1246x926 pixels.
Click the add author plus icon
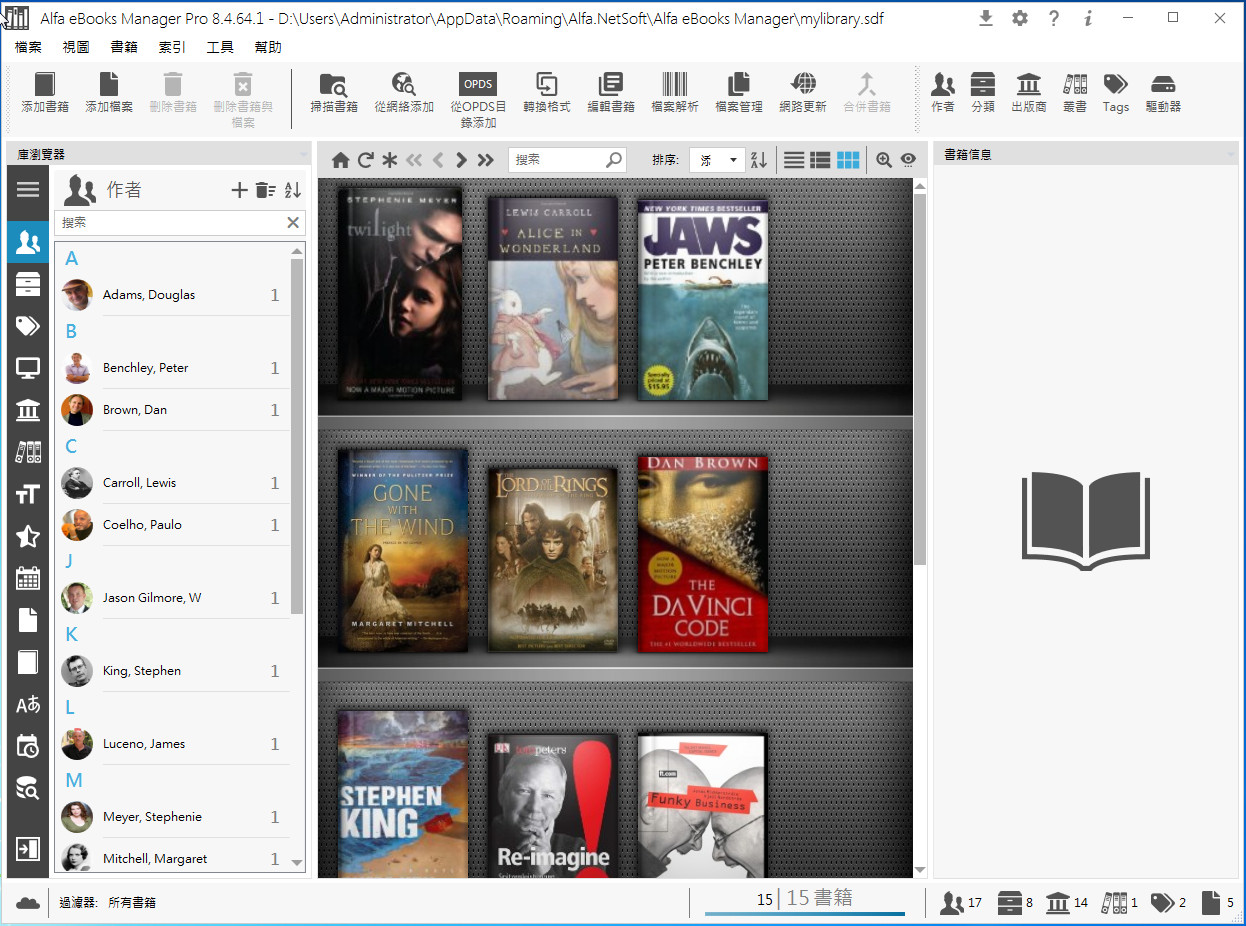pos(239,190)
